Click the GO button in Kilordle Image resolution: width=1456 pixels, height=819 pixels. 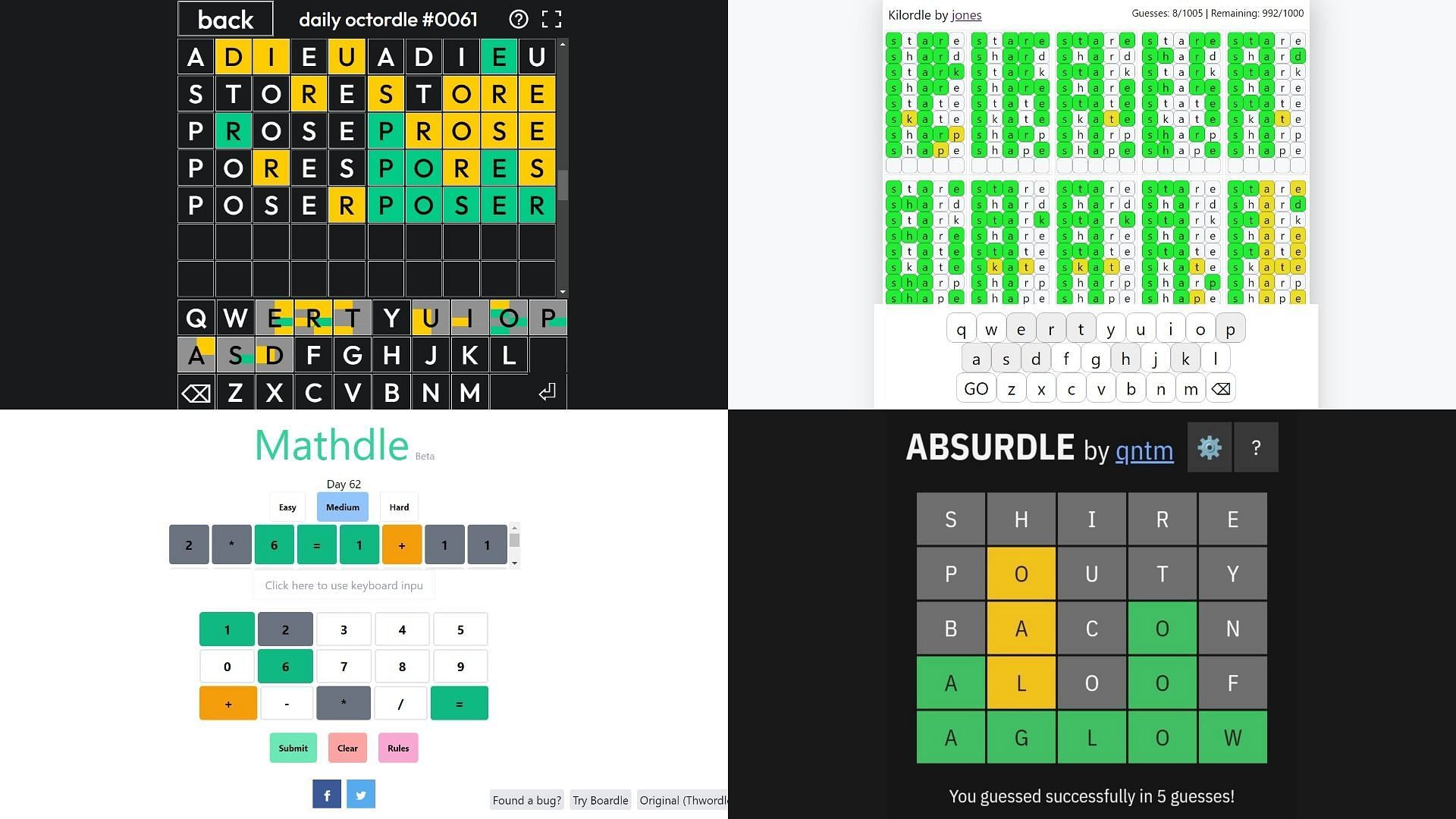(x=977, y=388)
